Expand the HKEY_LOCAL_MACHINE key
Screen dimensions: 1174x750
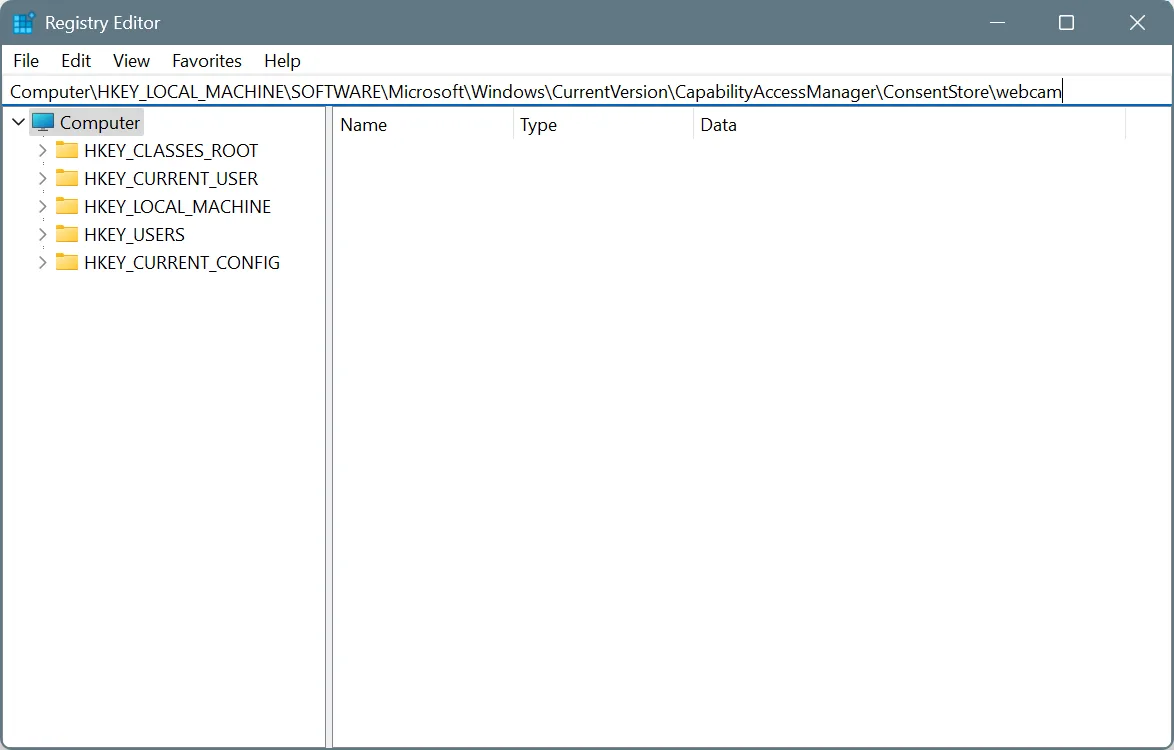click(x=43, y=206)
